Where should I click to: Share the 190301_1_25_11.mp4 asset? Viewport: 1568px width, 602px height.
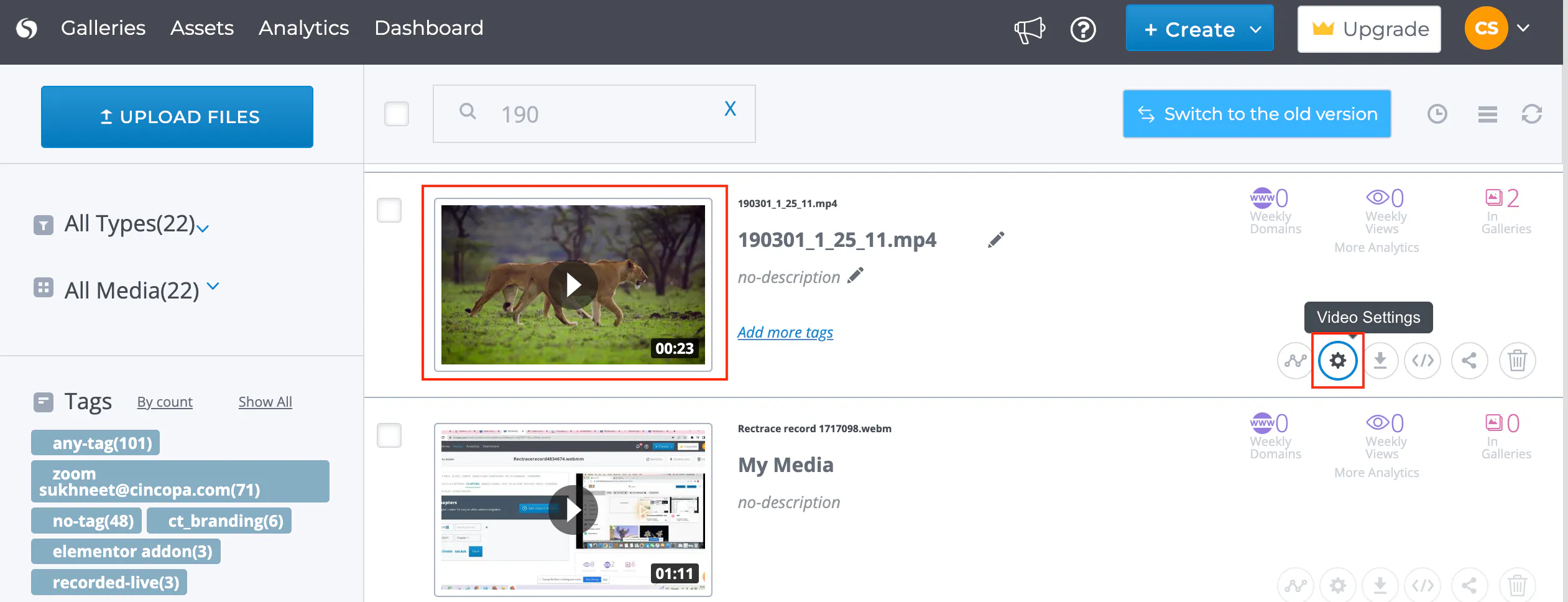[x=1469, y=360]
